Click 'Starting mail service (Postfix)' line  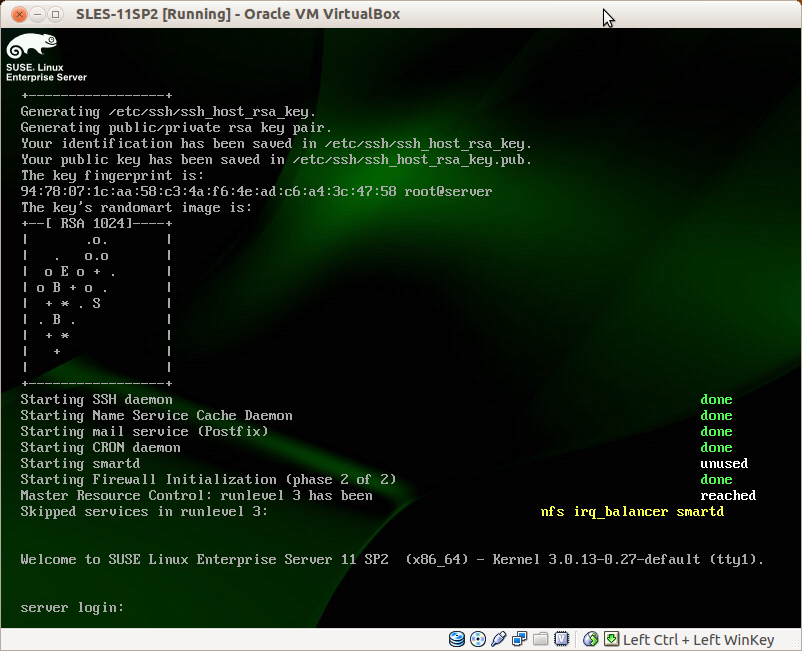click(144, 431)
